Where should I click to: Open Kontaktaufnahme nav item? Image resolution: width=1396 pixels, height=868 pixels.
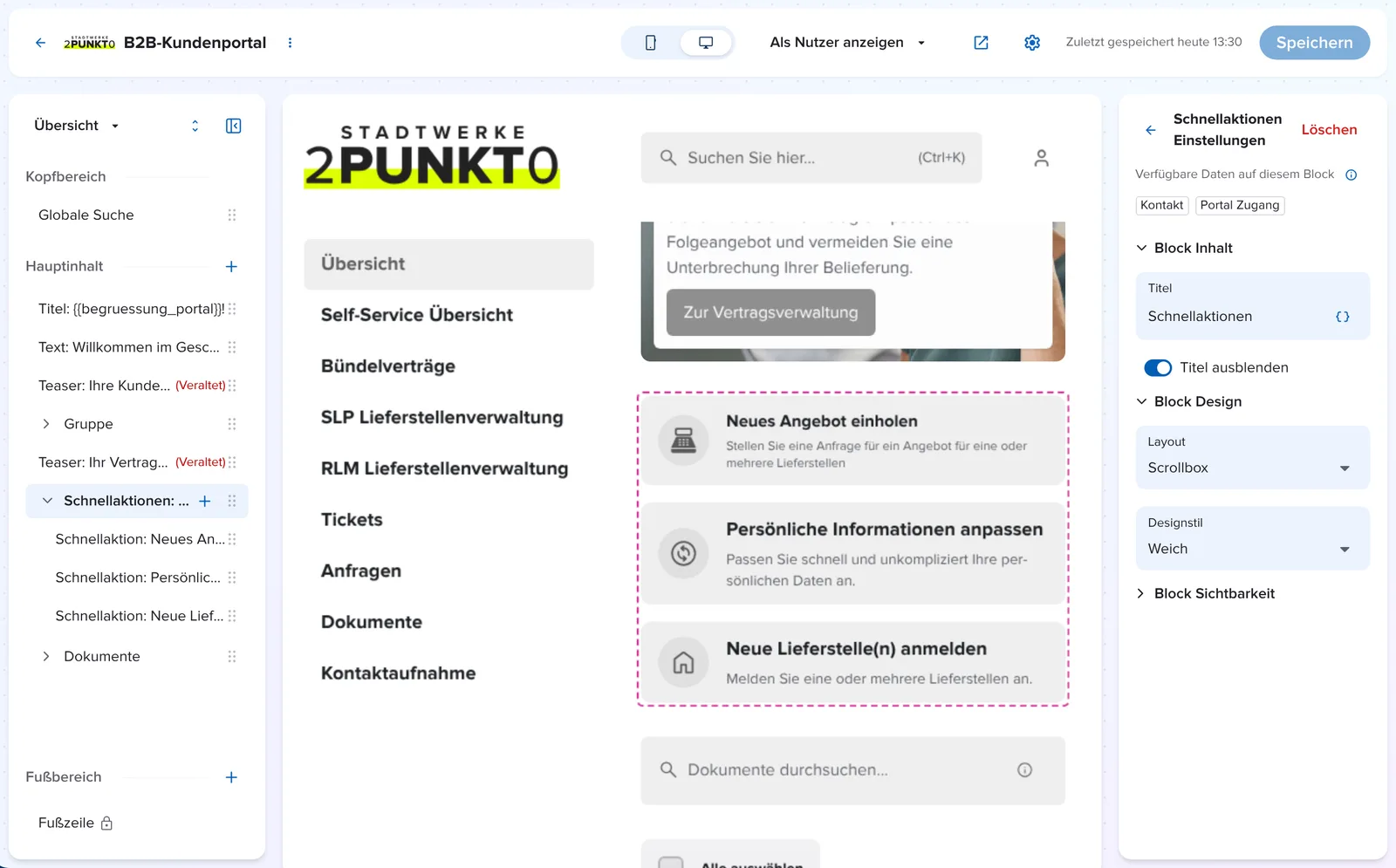399,673
